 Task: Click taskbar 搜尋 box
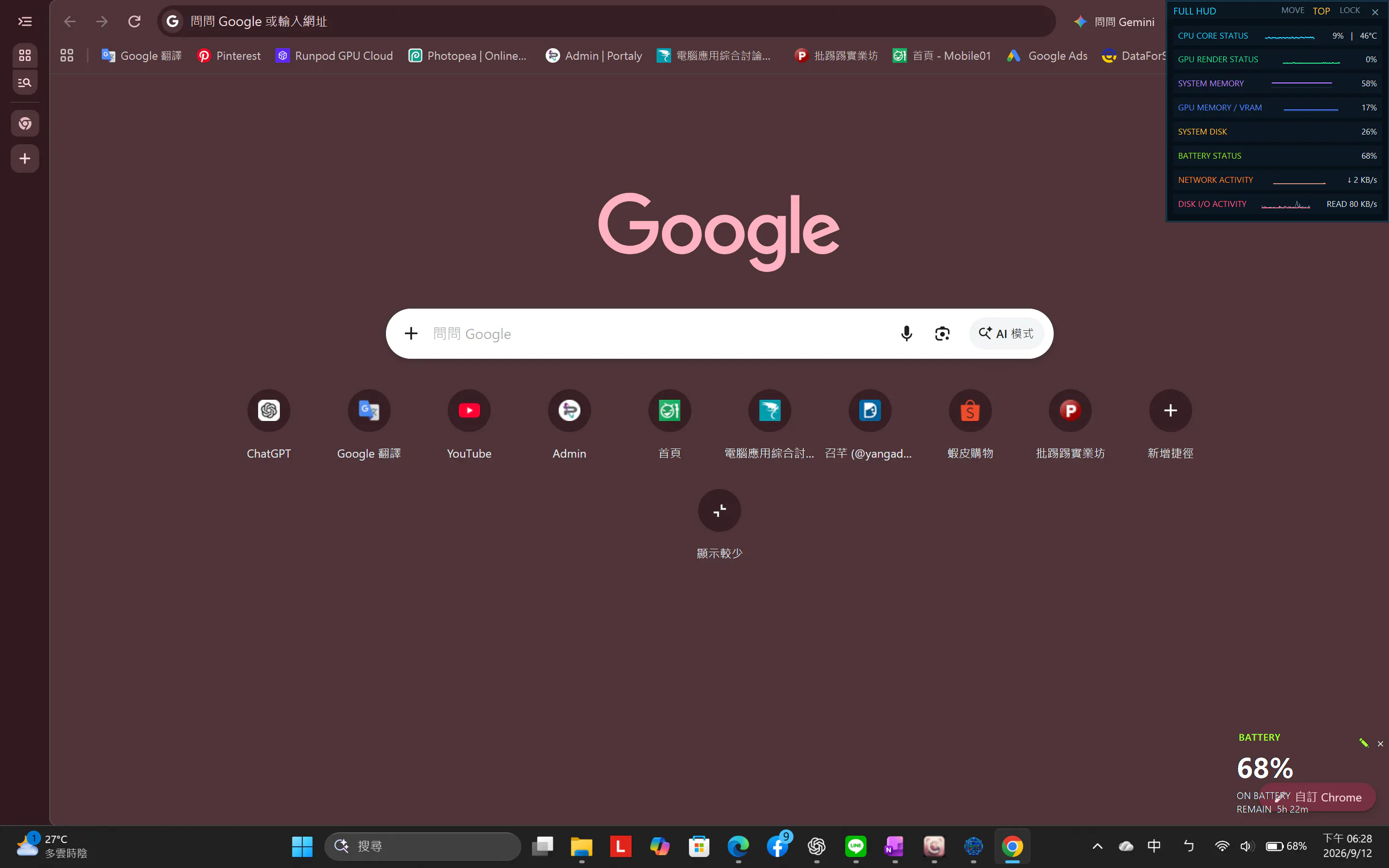pos(423,846)
